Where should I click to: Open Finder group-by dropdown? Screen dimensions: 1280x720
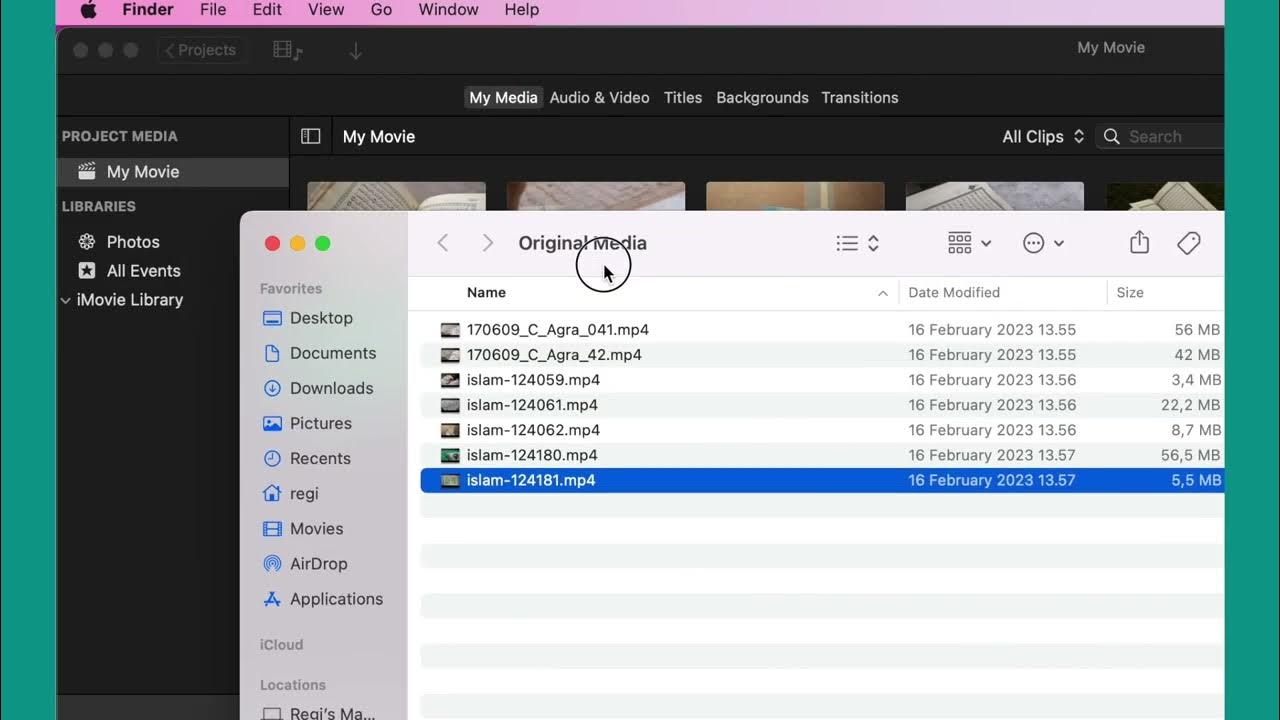tap(969, 243)
